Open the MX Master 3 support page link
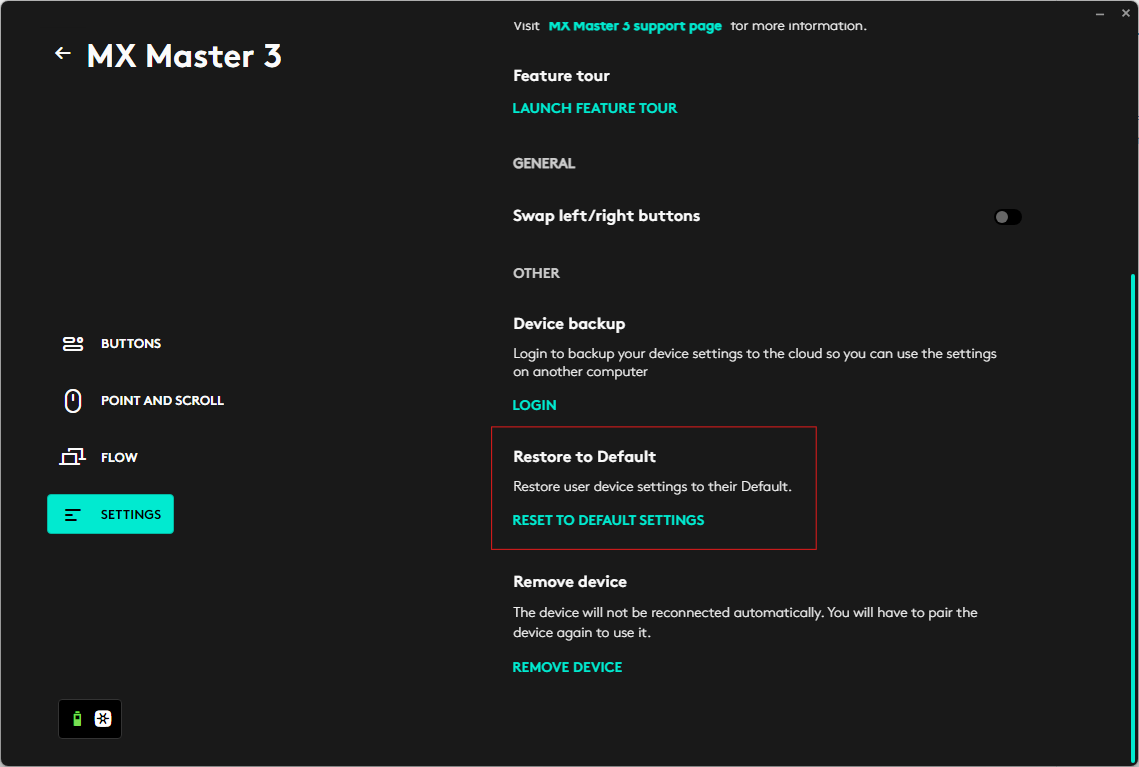The image size is (1139, 767). click(x=635, y=26)
